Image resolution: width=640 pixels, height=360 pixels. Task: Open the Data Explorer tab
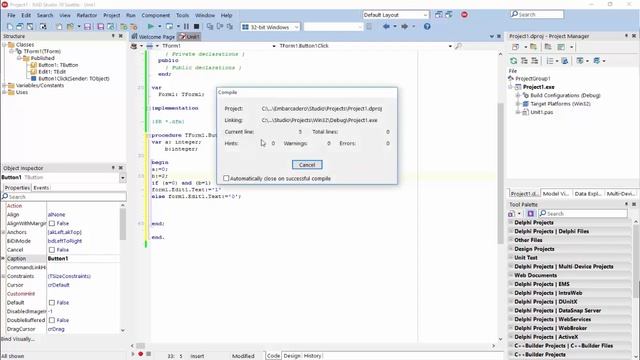click(x=588, y=193)
